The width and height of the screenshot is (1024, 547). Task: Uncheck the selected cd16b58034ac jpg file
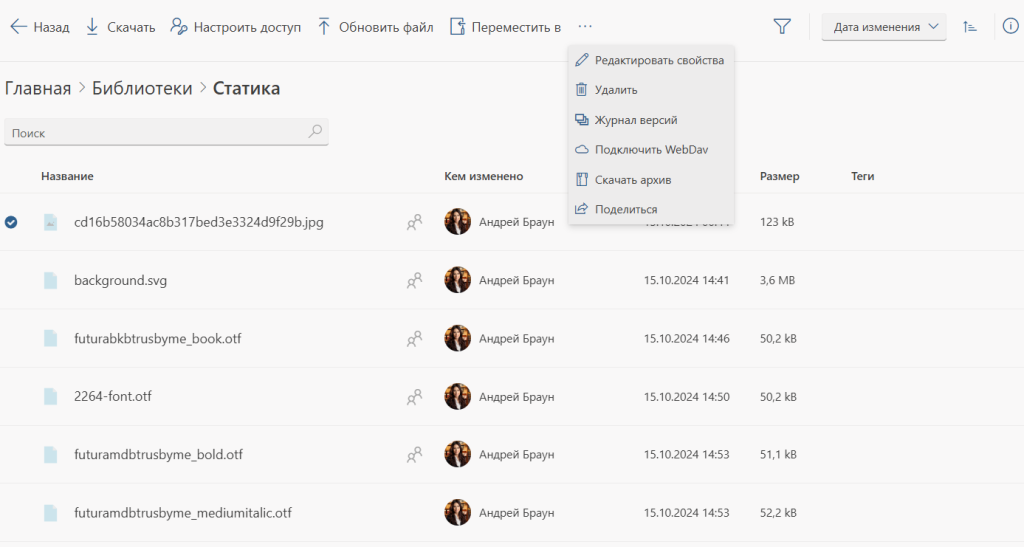(11, 223)
